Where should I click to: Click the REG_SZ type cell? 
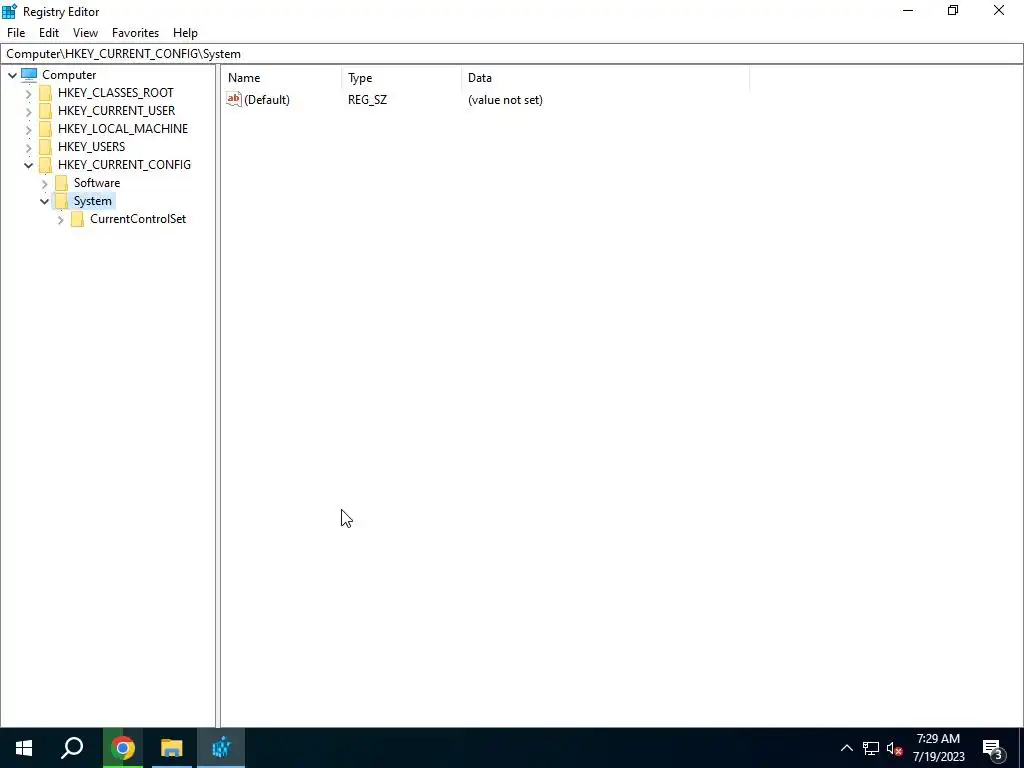pos(367,100)
